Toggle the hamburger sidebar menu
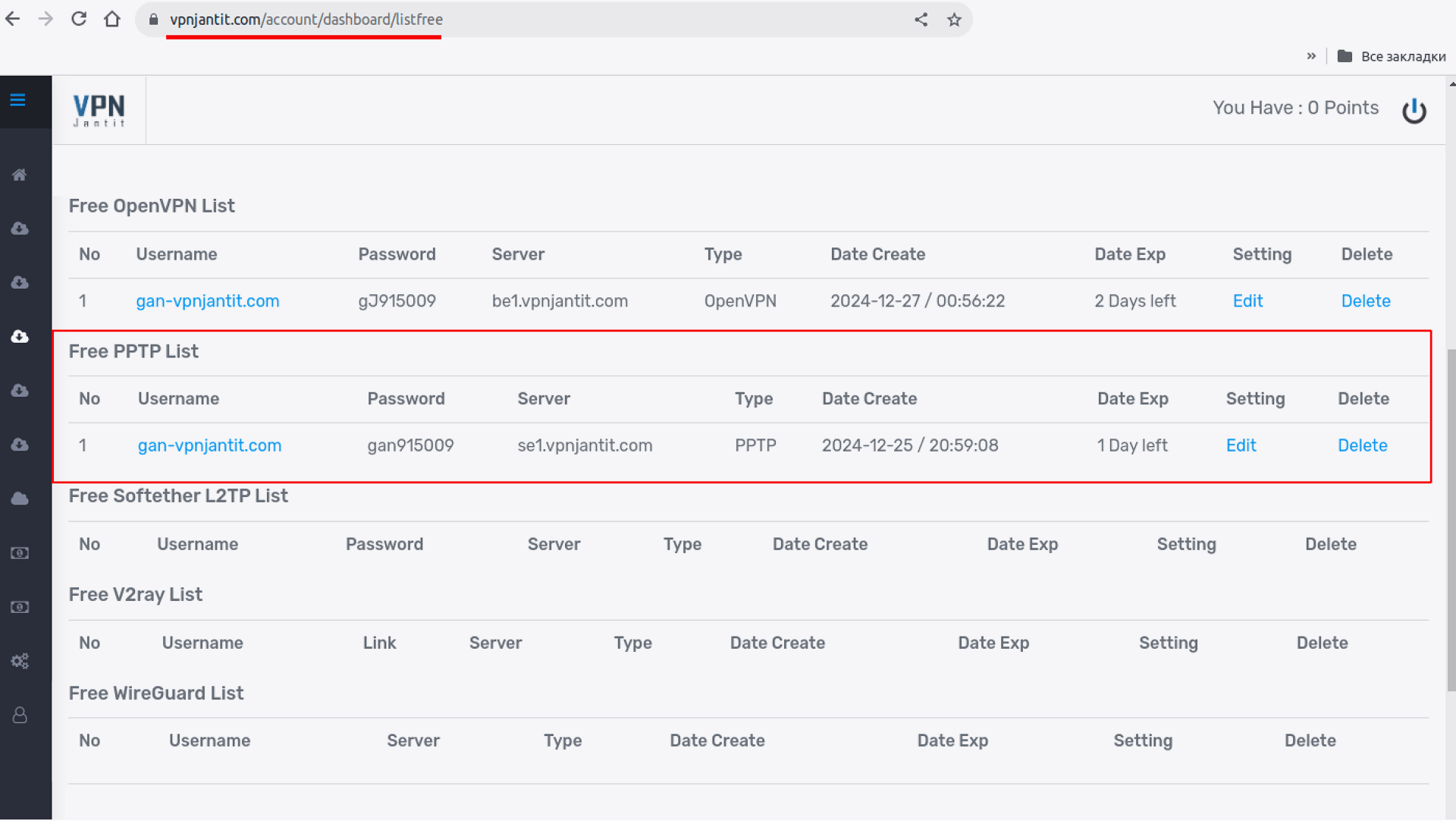Image resolution: width=1456 pixels, height=821 pixels. [17, 100]
